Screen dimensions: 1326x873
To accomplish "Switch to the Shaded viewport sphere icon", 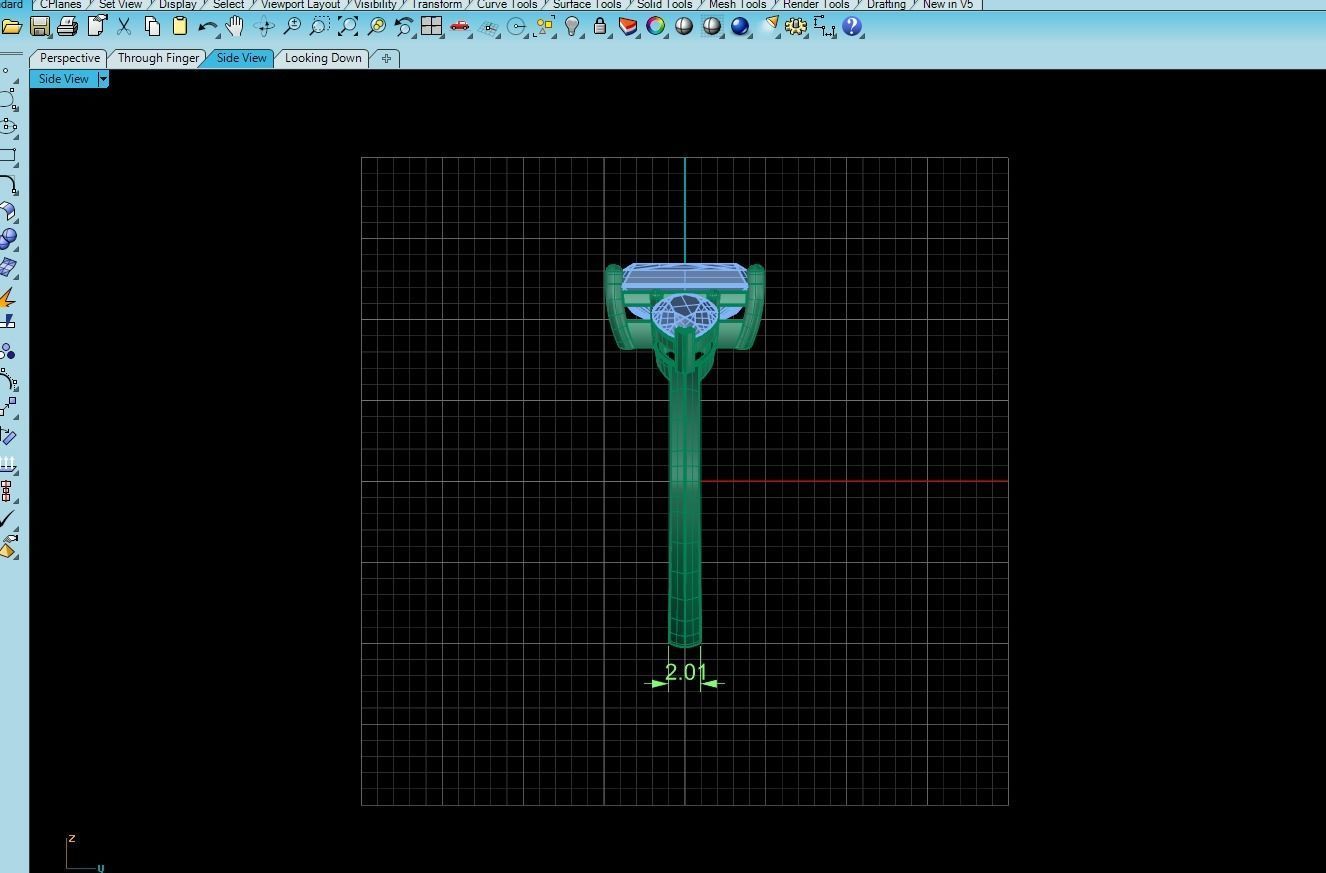I will pos(684,27).
